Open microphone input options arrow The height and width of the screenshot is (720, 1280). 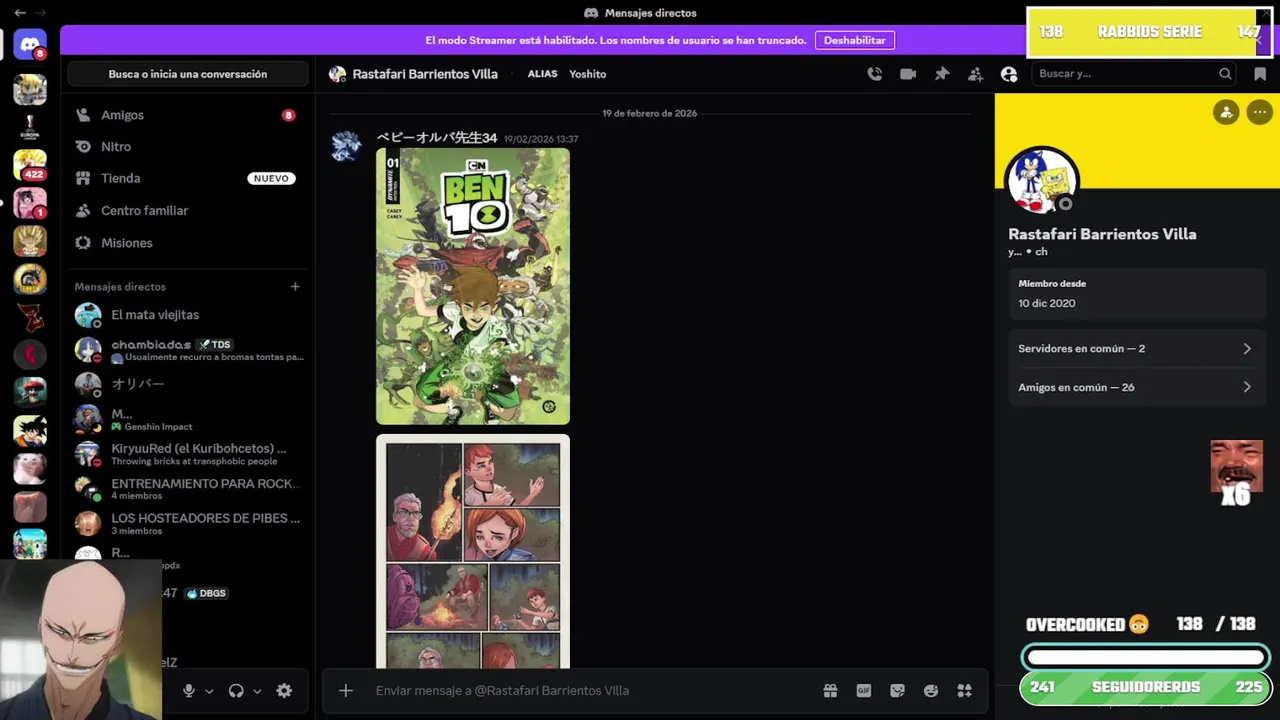coord(209,691)
